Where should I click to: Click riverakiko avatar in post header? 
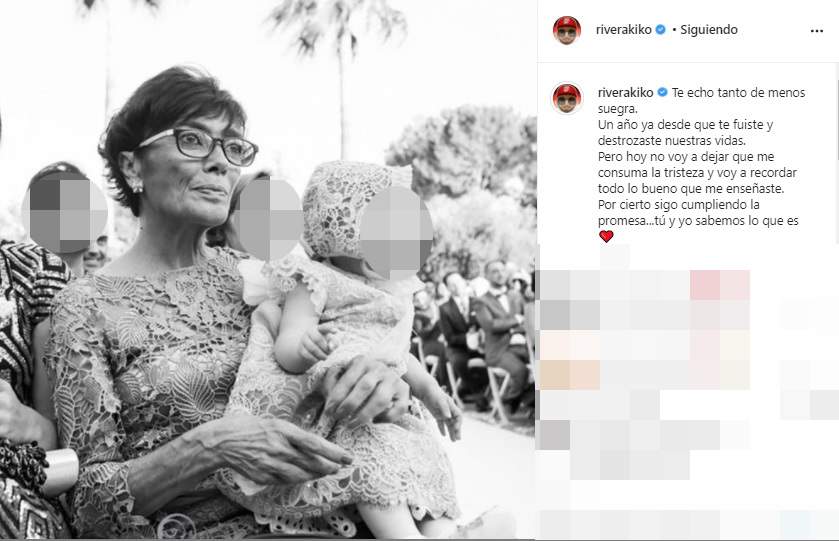point(567,30)
